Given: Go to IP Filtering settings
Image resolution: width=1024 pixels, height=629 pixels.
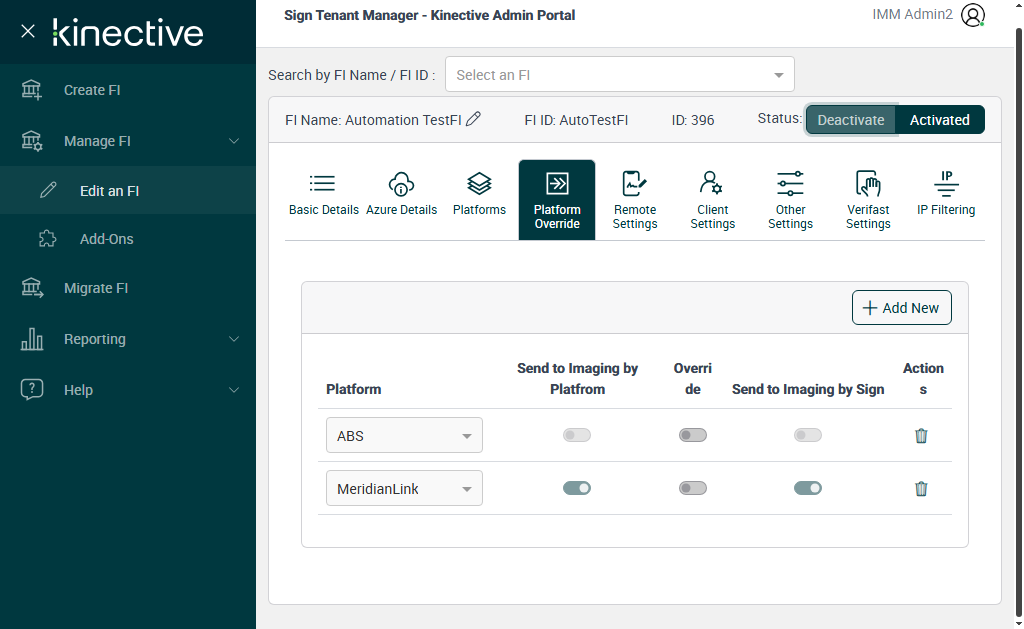Looking at the screenshot, I should tap(945, 194).
